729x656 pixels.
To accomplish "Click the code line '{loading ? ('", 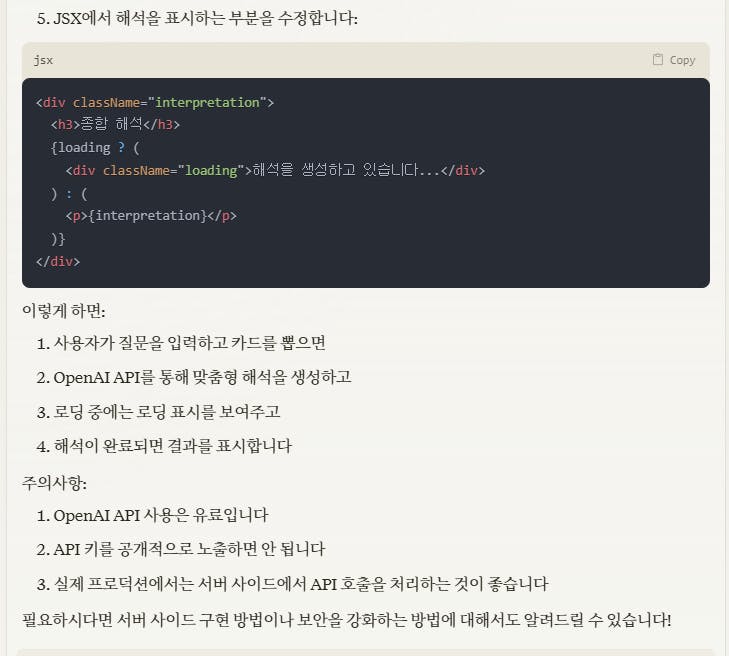I will click(x=95, y=147).
